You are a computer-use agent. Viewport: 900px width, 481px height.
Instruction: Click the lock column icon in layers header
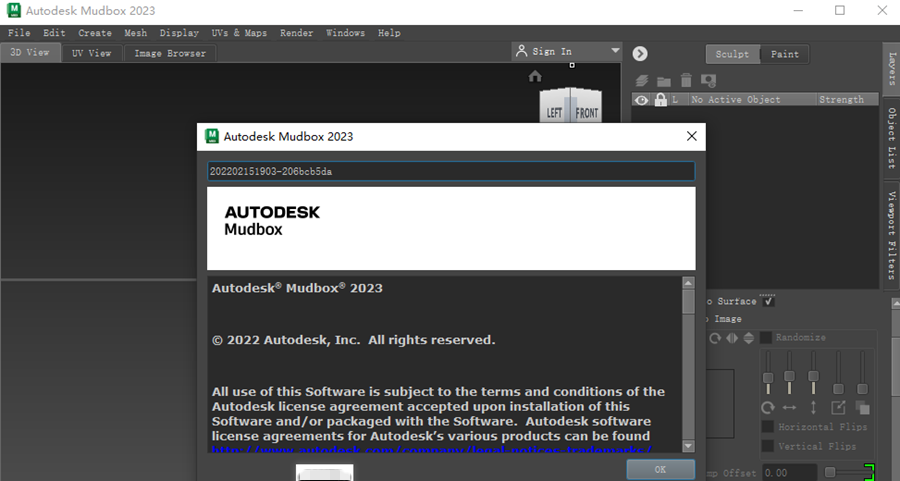point(661,99)
